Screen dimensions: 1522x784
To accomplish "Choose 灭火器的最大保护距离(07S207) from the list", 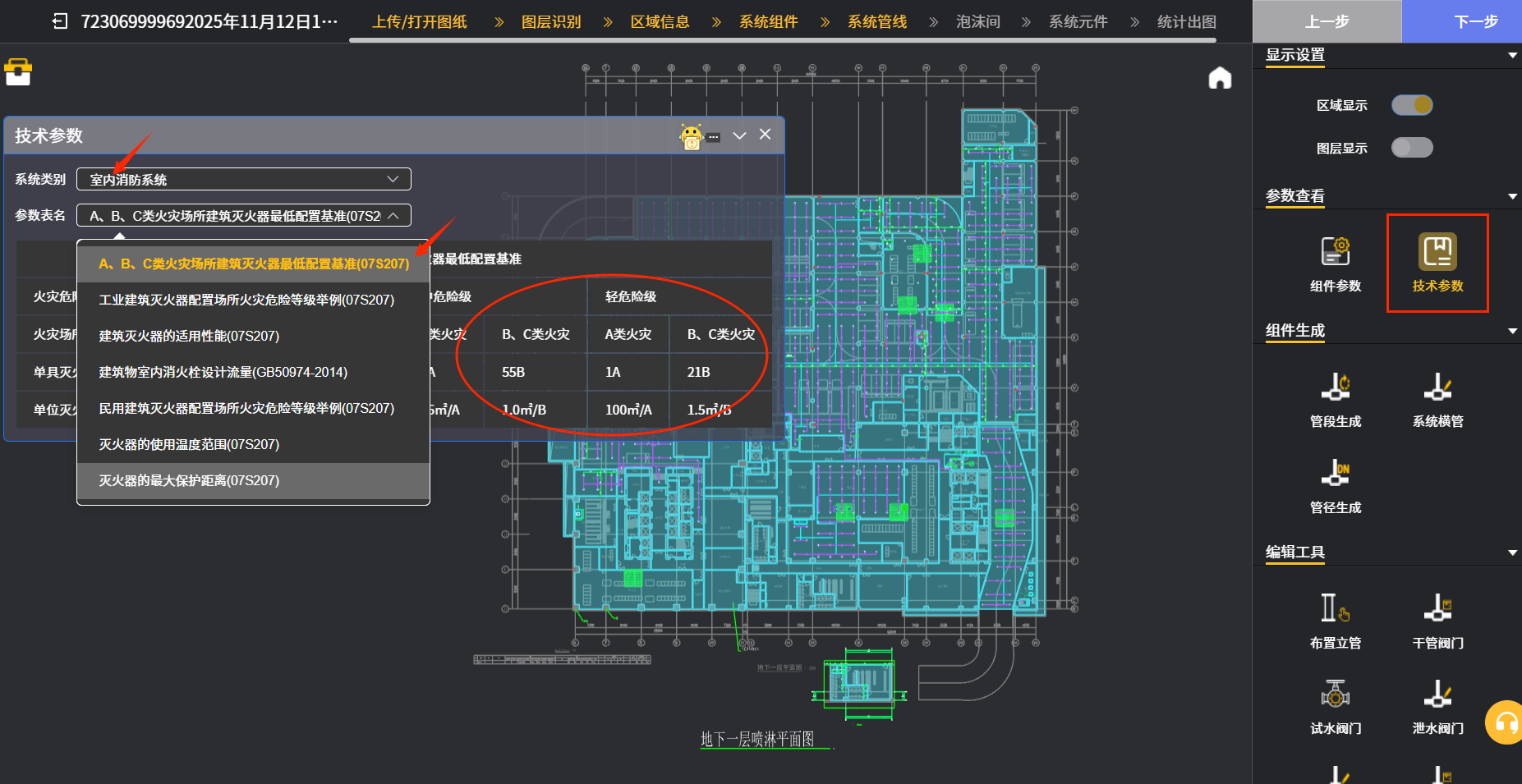I will pos(189,480).
